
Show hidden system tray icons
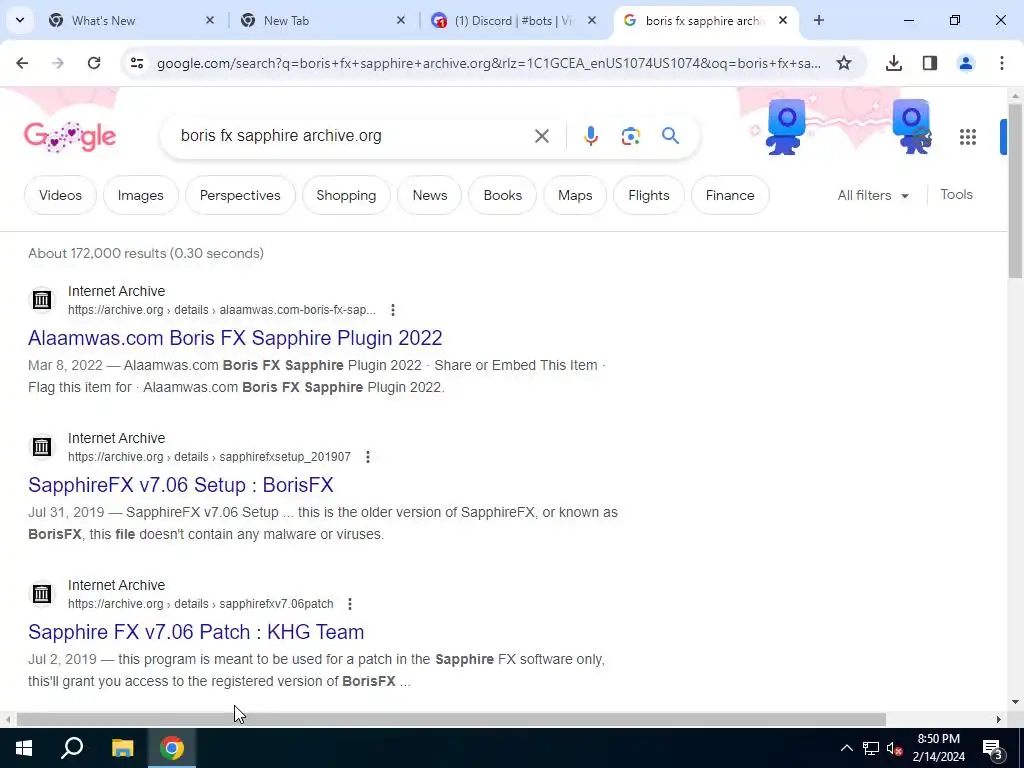pyautogui.click(x=846, y=748)
